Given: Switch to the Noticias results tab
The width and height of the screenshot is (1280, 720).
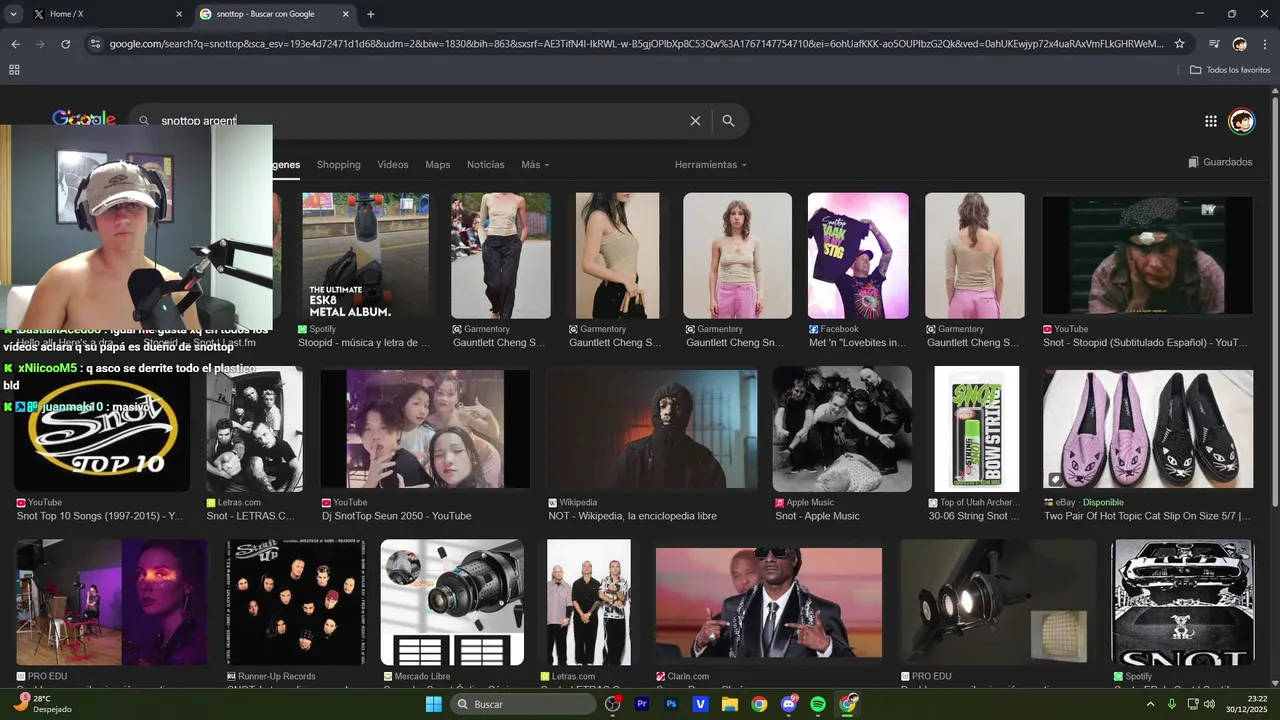Looking at the screenshot, I should click(486, 165).
